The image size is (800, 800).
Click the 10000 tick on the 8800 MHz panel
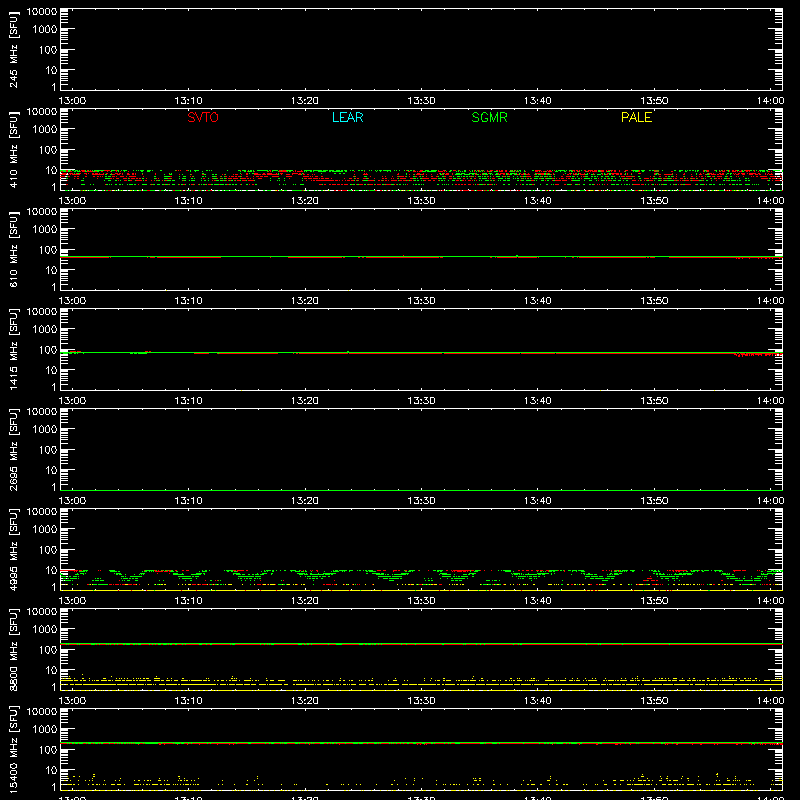(x=42, y=611)
